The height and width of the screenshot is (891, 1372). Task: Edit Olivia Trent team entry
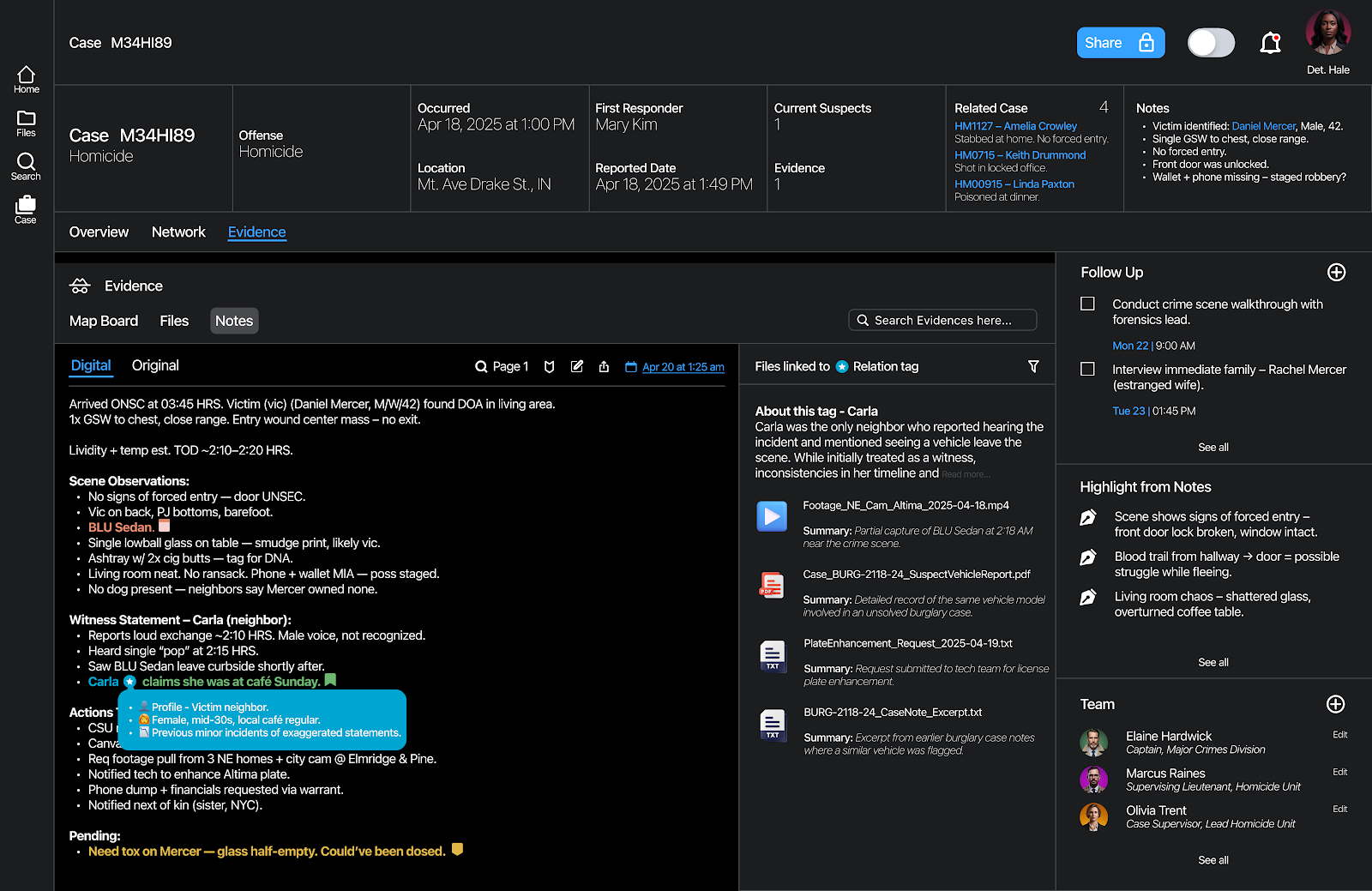pyautogui.click(x=1339, y=810)
